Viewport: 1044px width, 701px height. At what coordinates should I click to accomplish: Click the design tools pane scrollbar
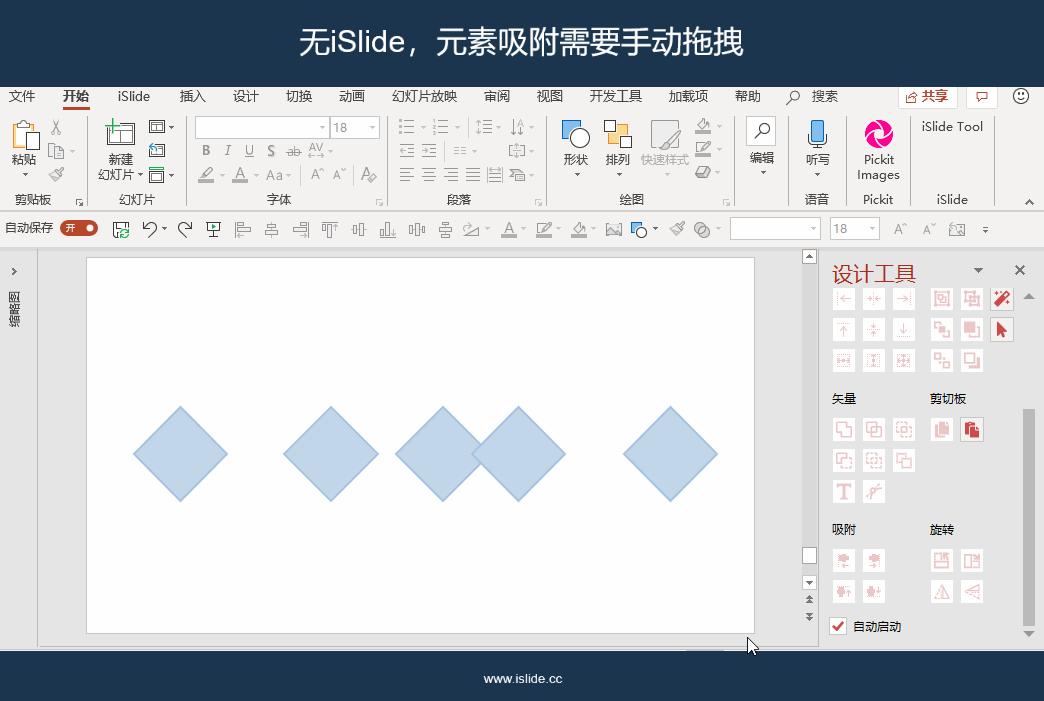(1029, 518)
